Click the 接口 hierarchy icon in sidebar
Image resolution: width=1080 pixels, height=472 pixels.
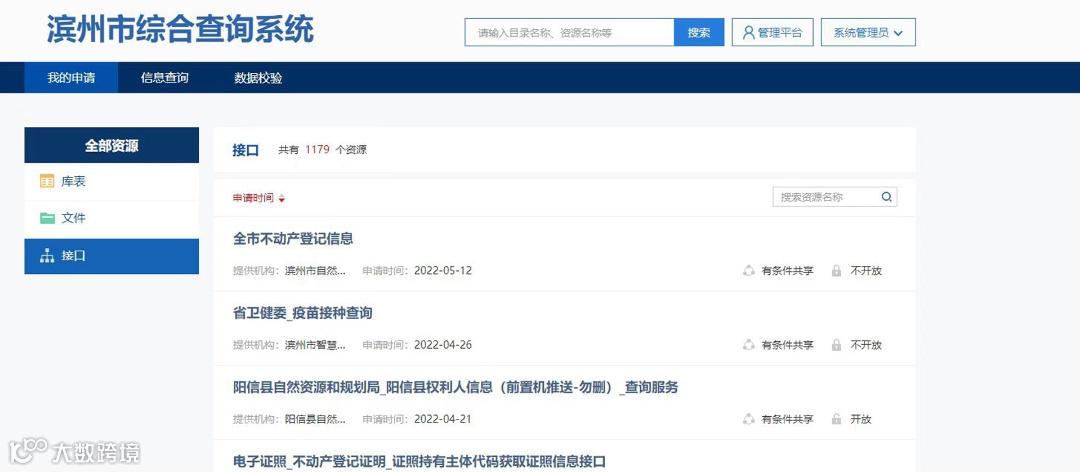tap(47, 256)
